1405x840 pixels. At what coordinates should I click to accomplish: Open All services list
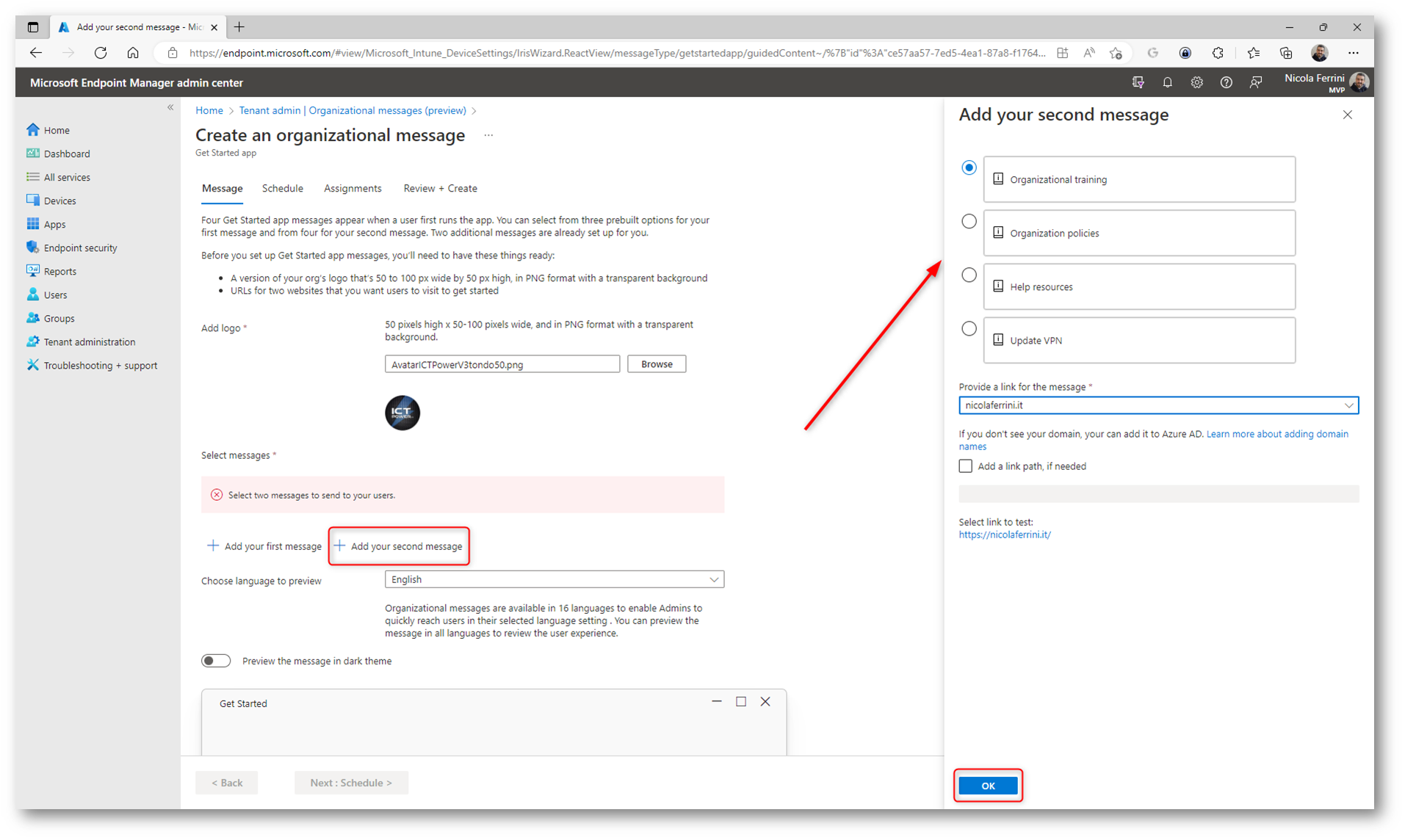59,177
